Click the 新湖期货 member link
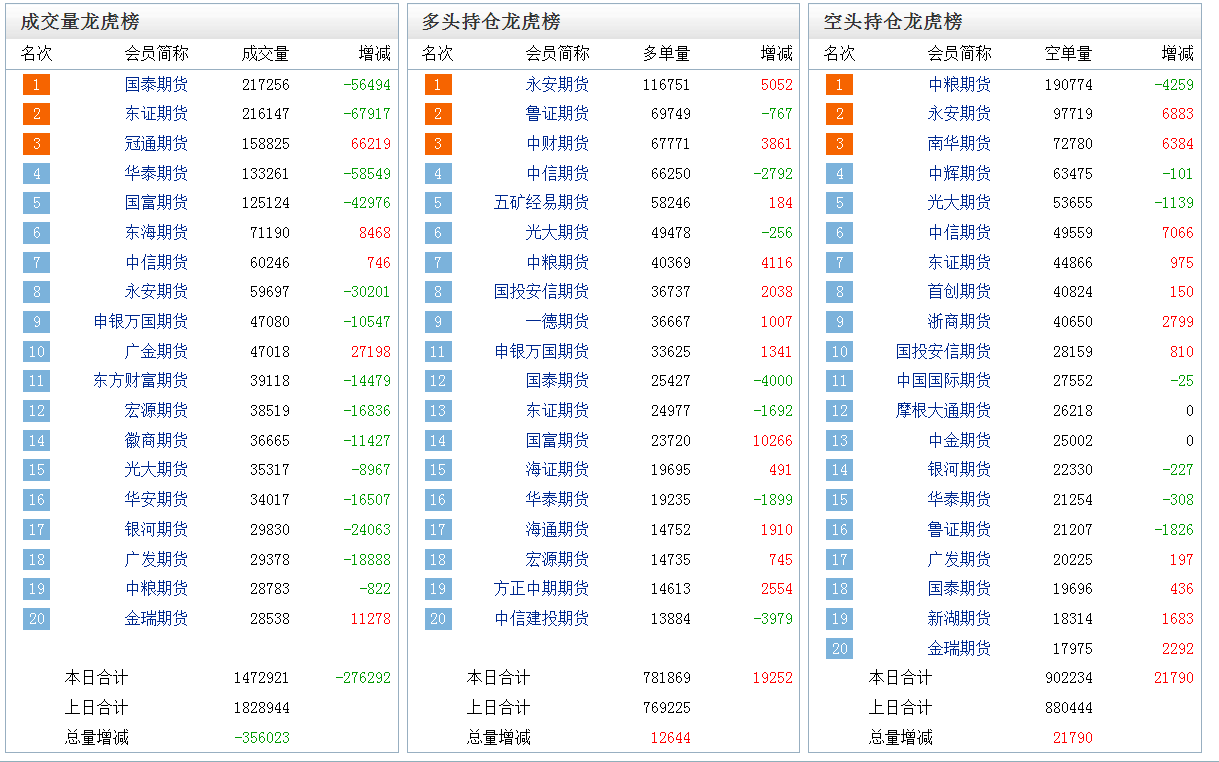1219x762 pixels. [959, 619]
